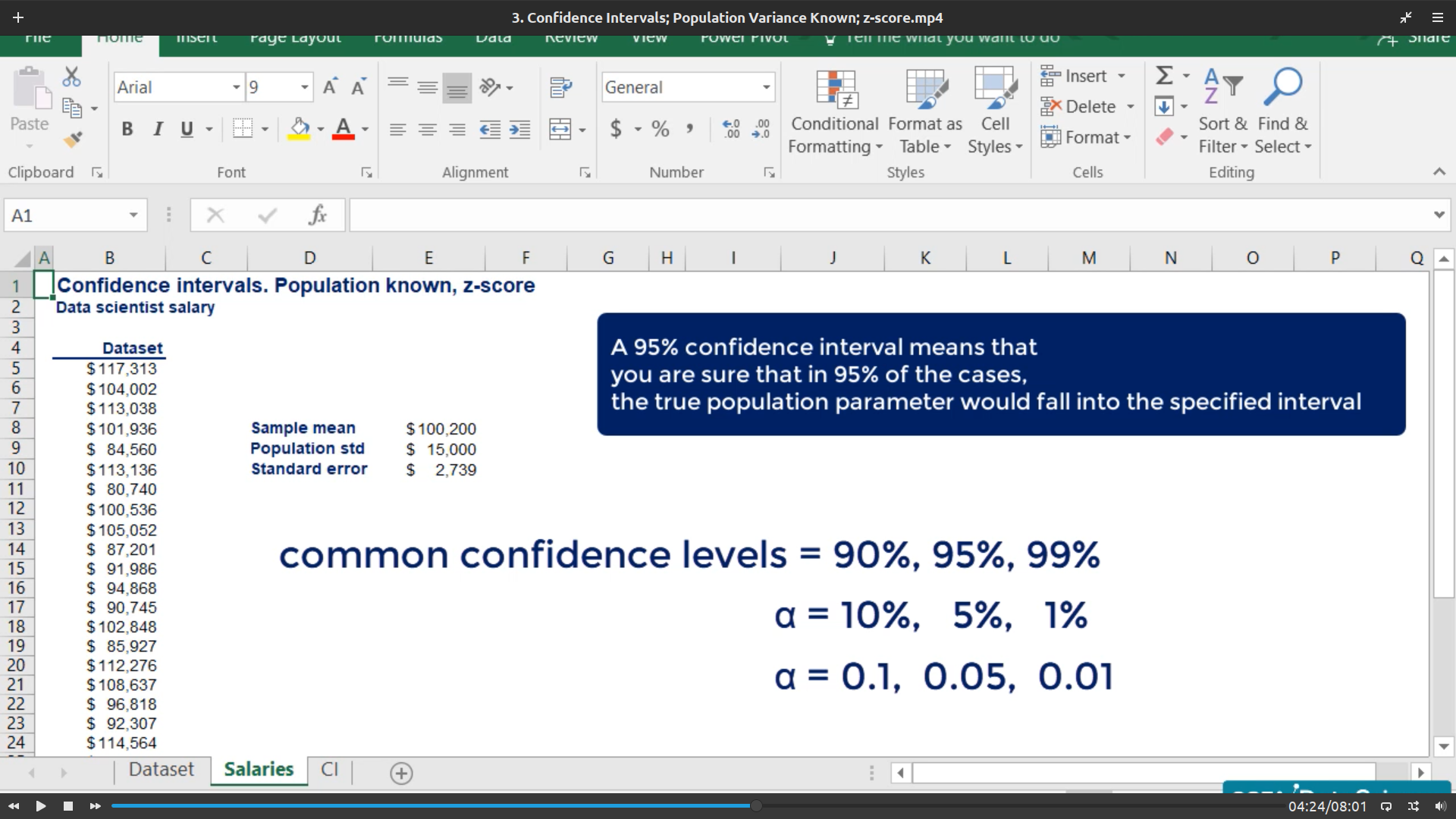Toggle shuffle in the video player
This screenshot has height=819, width=1456.
(x=1414, y=806)
